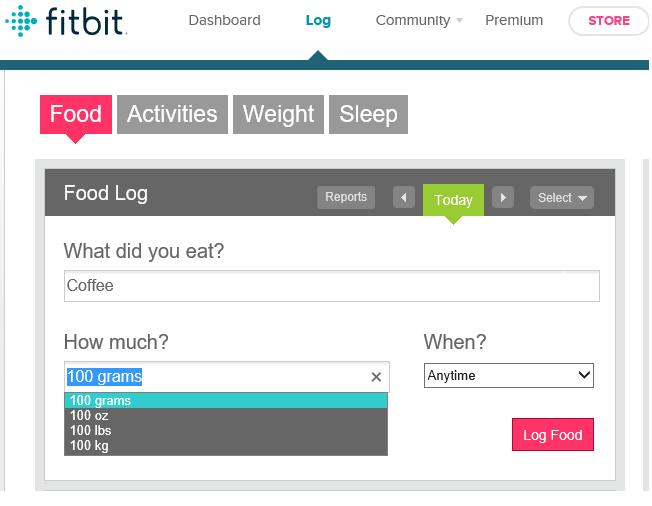Viewport: 652px width, 506px height.
Task: Open the Log navigation item
Action: tap(318, 20)
